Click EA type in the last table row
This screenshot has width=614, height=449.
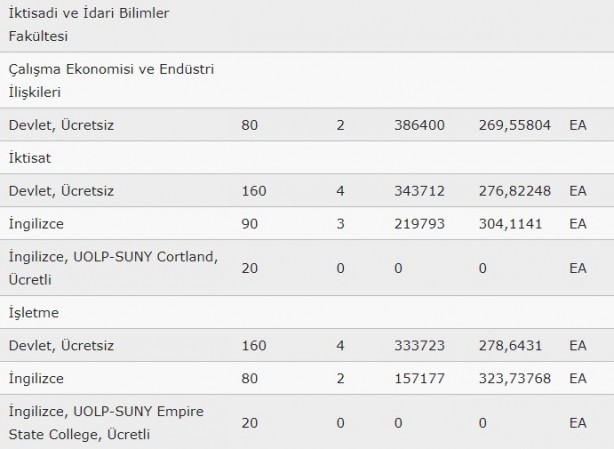pyautogui.click(x=578, y=423)
